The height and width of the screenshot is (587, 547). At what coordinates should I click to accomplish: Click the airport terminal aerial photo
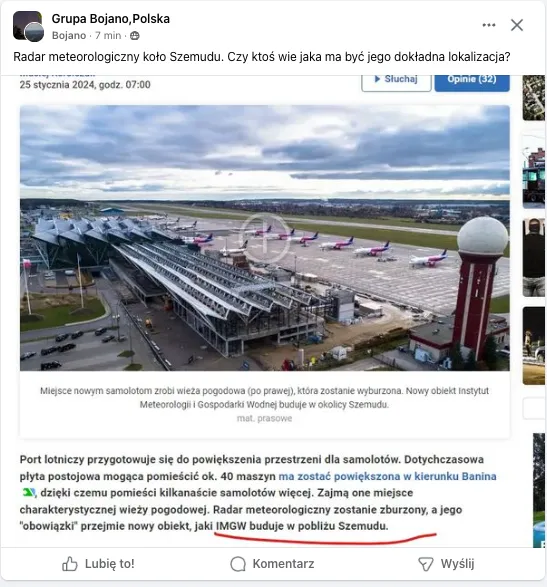tap(265, 238)
